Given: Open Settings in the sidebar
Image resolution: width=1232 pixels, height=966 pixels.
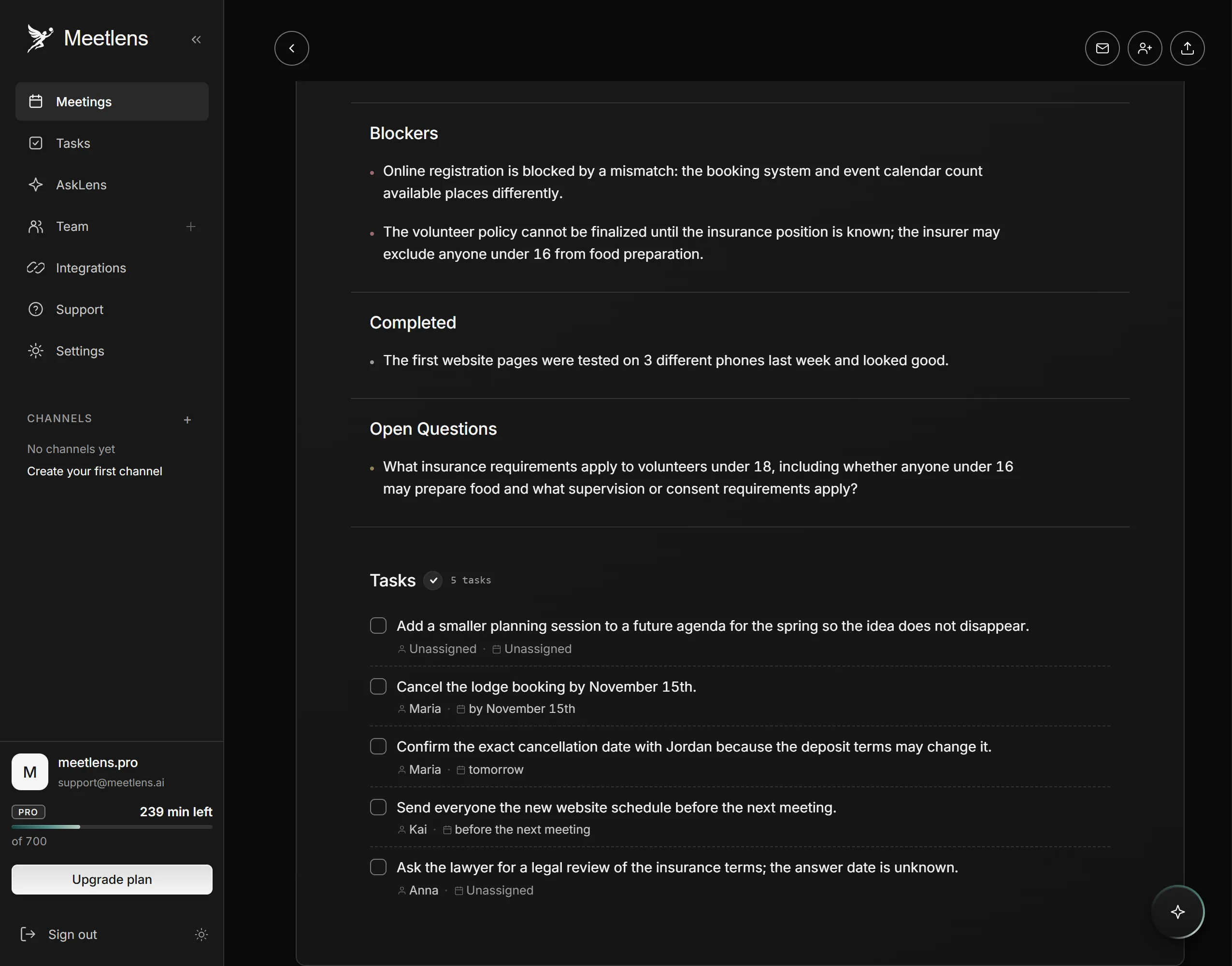Looking at the screenshot, I should click(x=112, y=351).
